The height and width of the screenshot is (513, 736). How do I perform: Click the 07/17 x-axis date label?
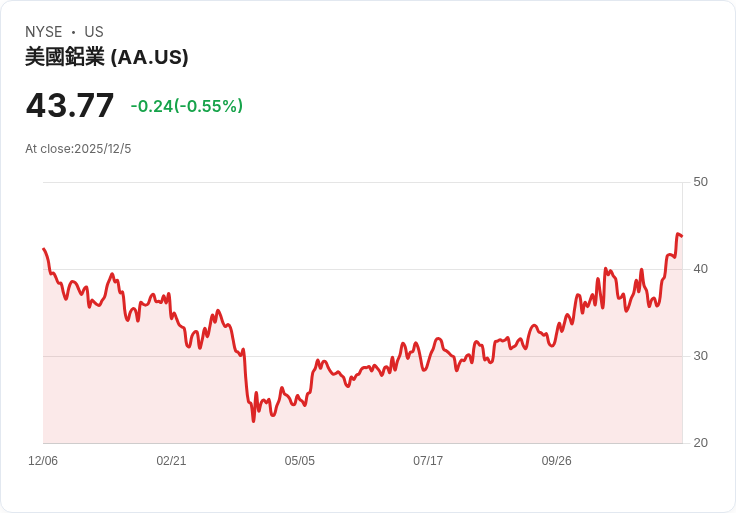pos(428,461)
